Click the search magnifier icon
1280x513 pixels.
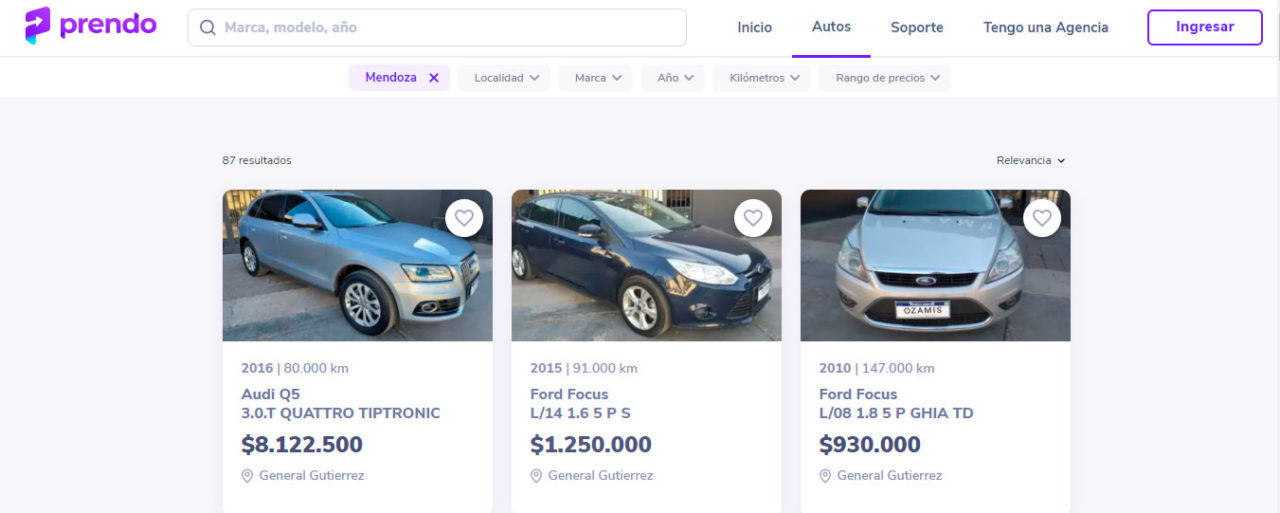click(x=208, y=28)
